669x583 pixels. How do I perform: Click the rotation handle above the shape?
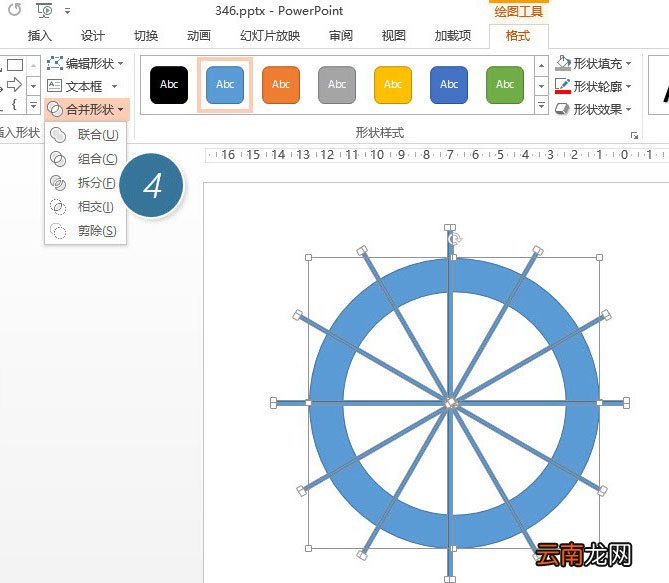point(455,239)
